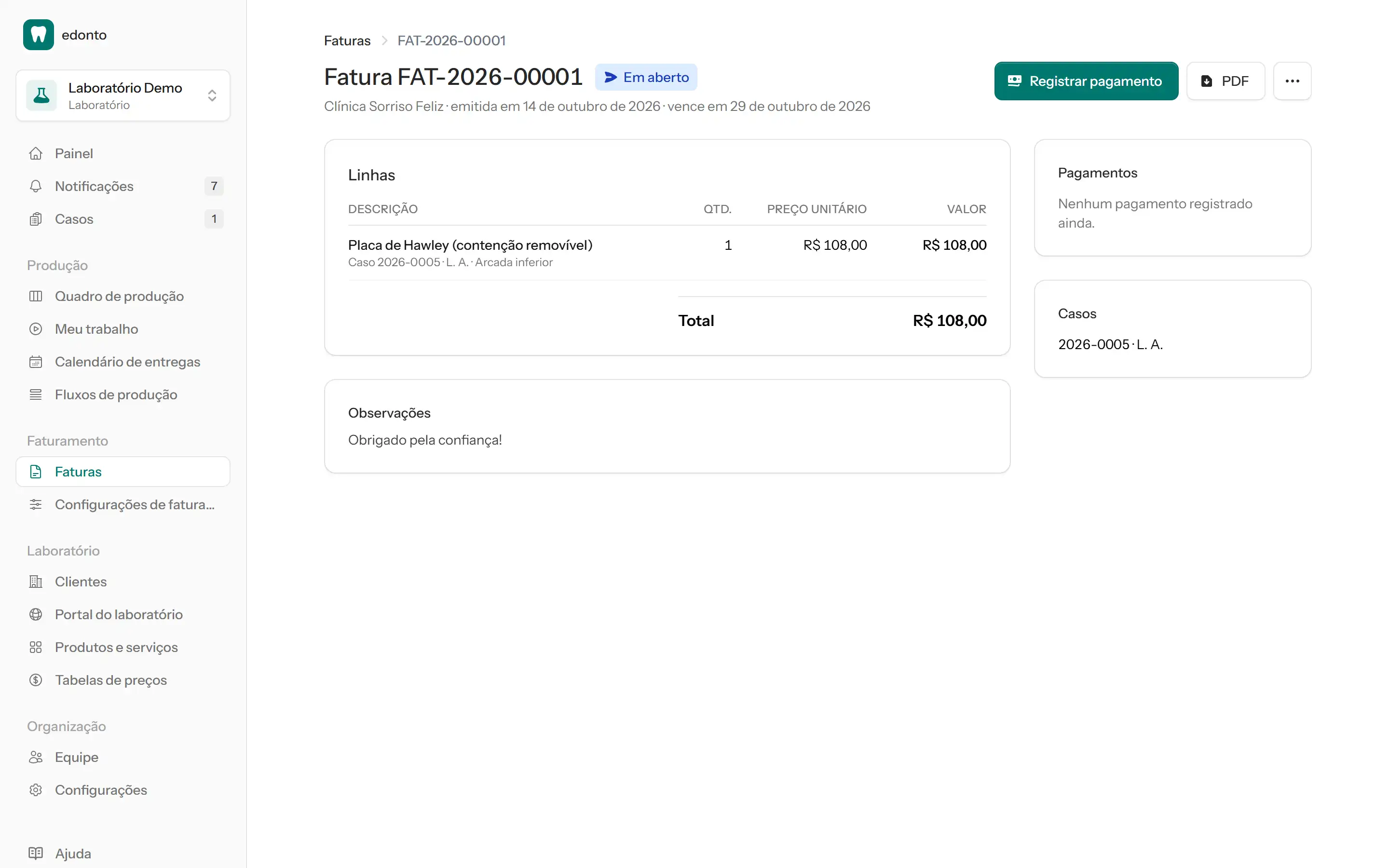The image size is (1389, 868).
Task: Click the Notificações count badge 7
Action: 214,186
